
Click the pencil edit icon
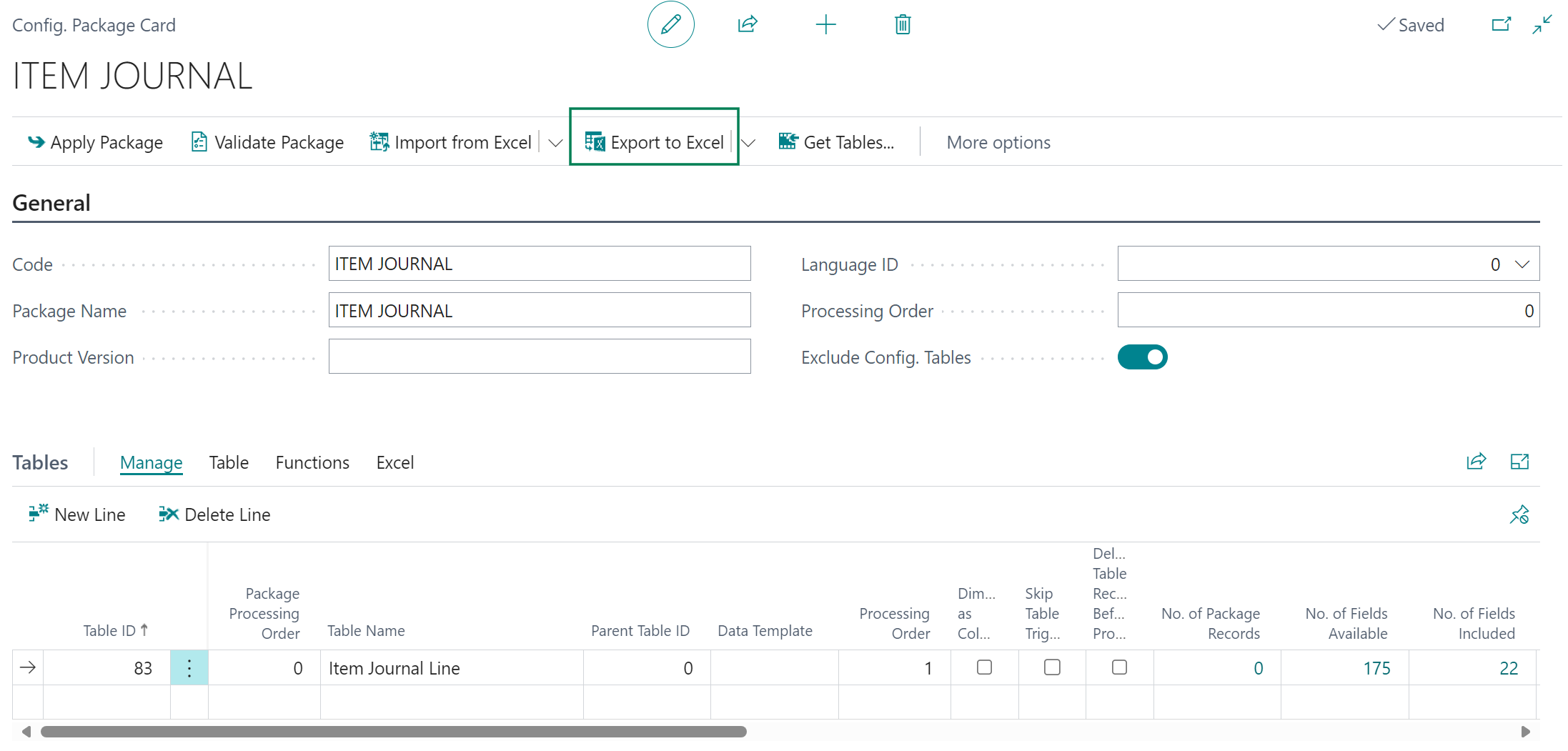click(x=670, y=25)
